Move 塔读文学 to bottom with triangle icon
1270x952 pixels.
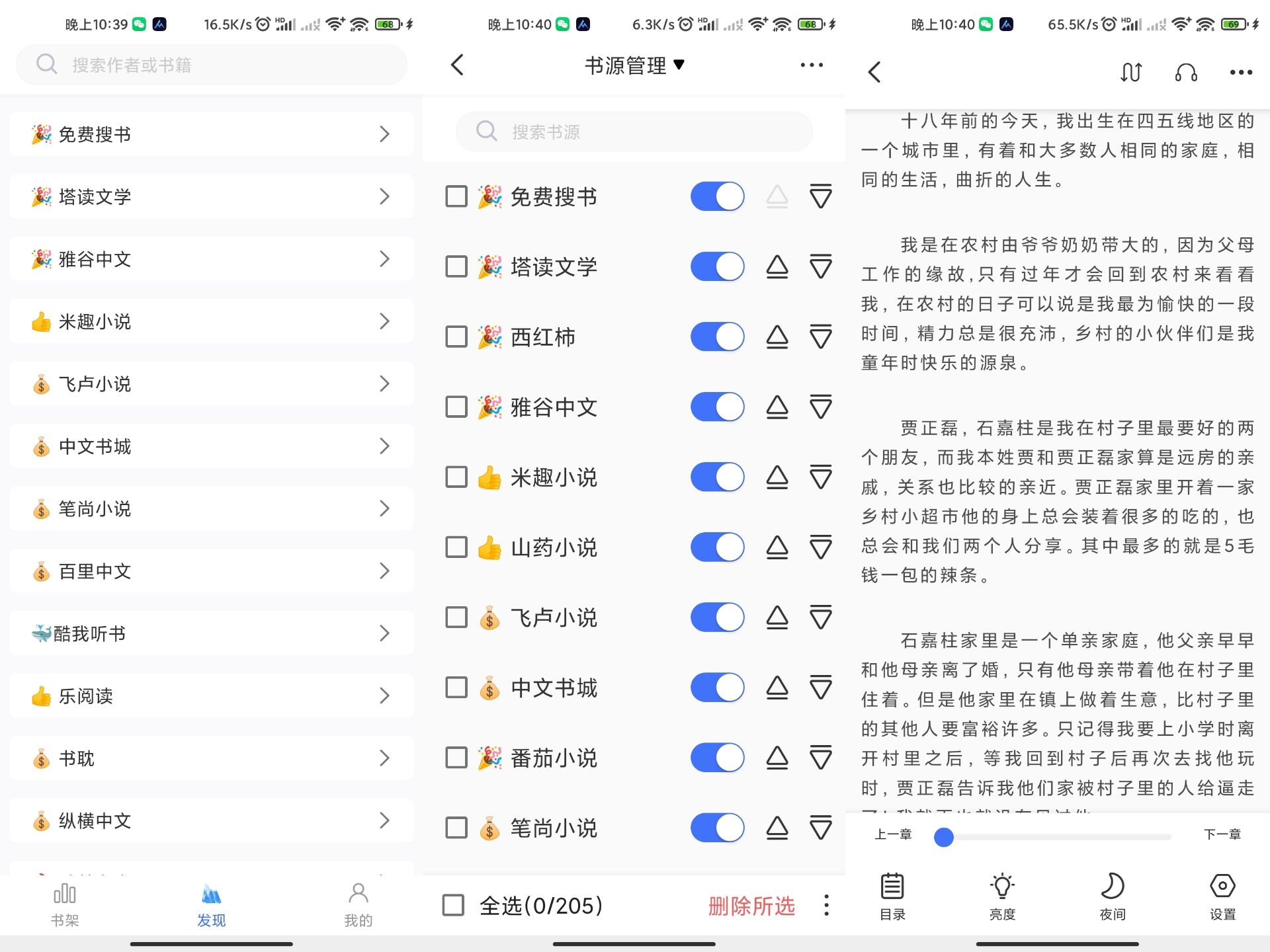point(820,267)
